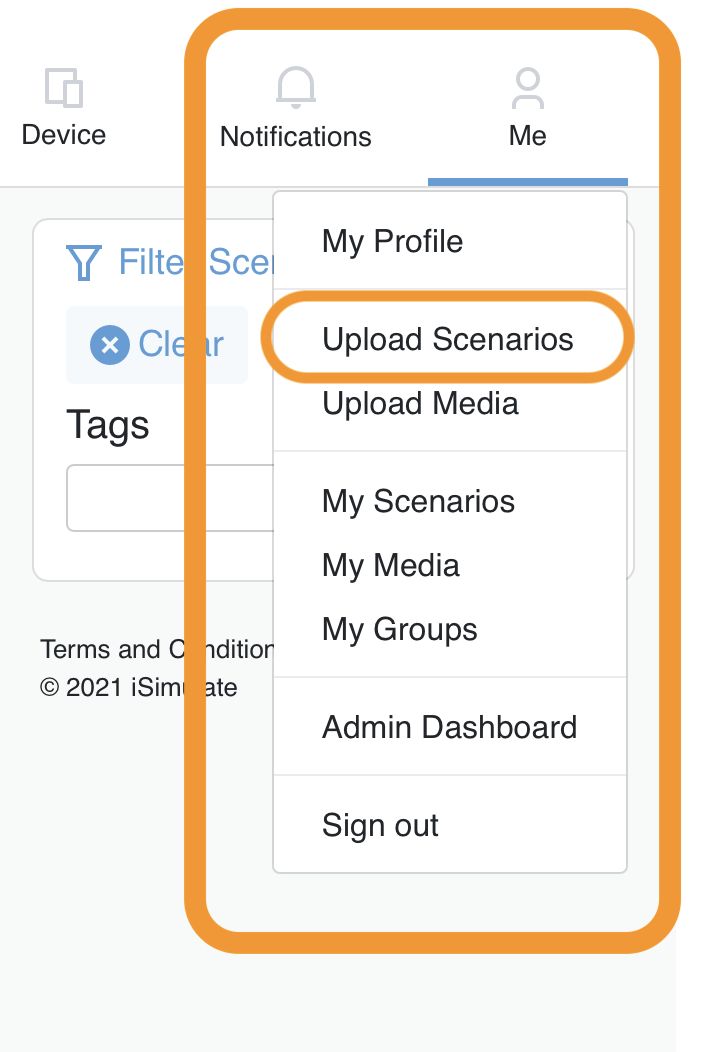The width and height of the screenshot is (701, 1052).
Task: Open the Filter Scenarios panel
Action: pyautogui.click(x=170, y=262)
